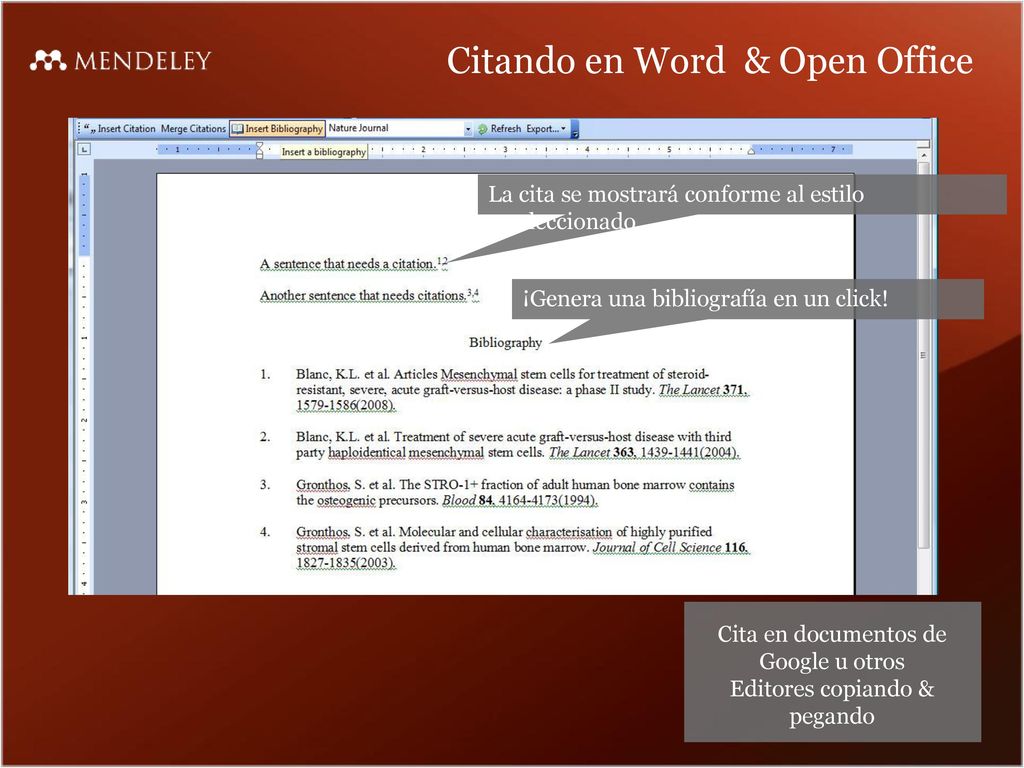Click the Insert Bibliography button
The height and width of the screenshot is (768, 1024).
click(x=278, y=129)
